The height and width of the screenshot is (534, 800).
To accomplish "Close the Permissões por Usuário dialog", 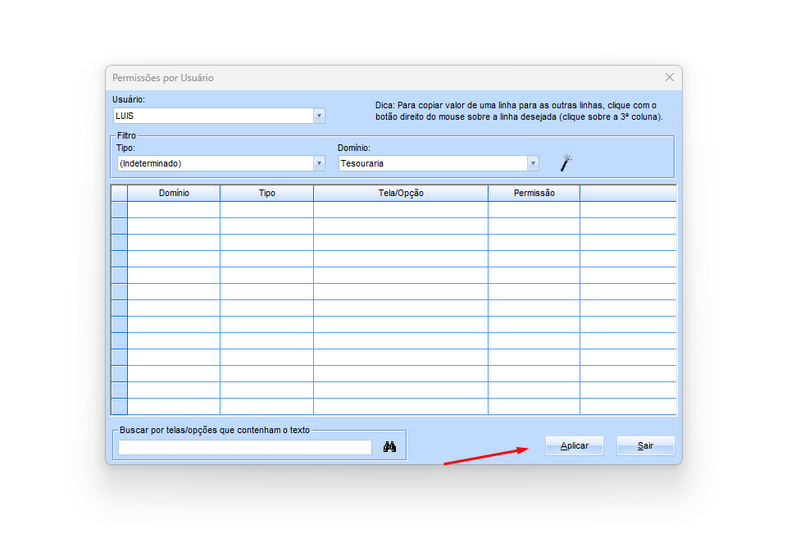I will coord(669,78).
